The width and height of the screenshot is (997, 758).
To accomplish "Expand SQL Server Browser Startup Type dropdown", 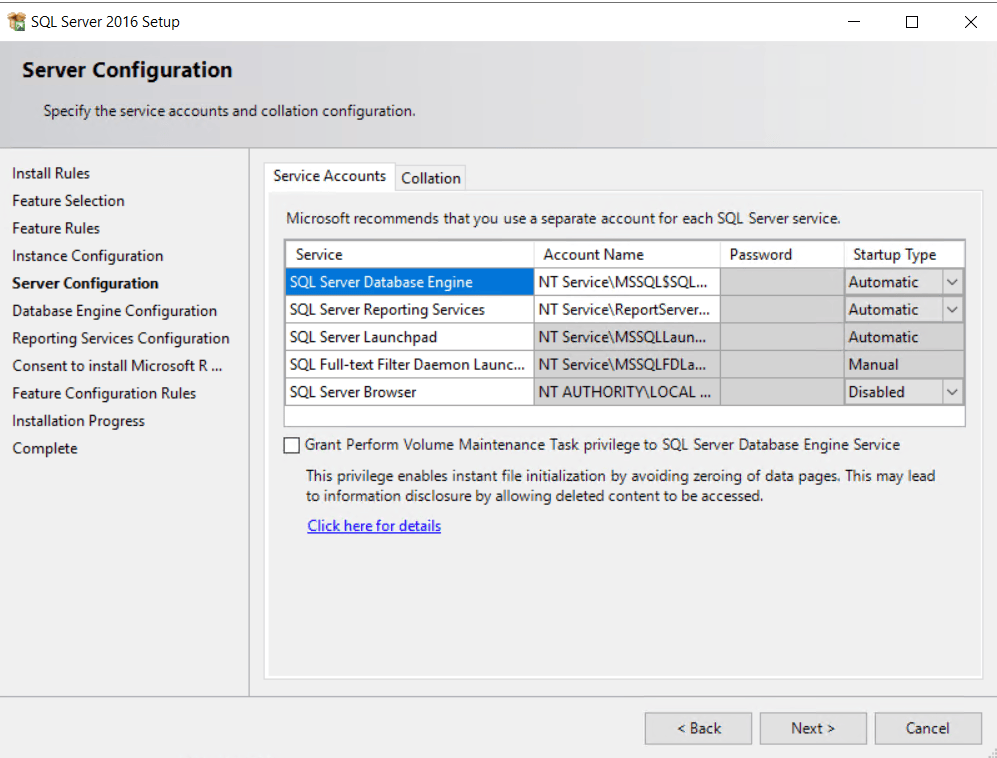I will 952,391.
